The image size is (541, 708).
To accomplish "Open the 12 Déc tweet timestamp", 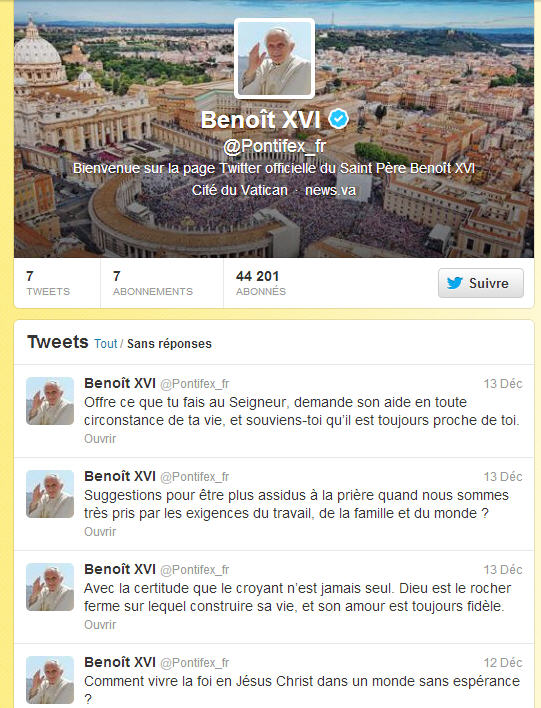I will tap(503, 663).
